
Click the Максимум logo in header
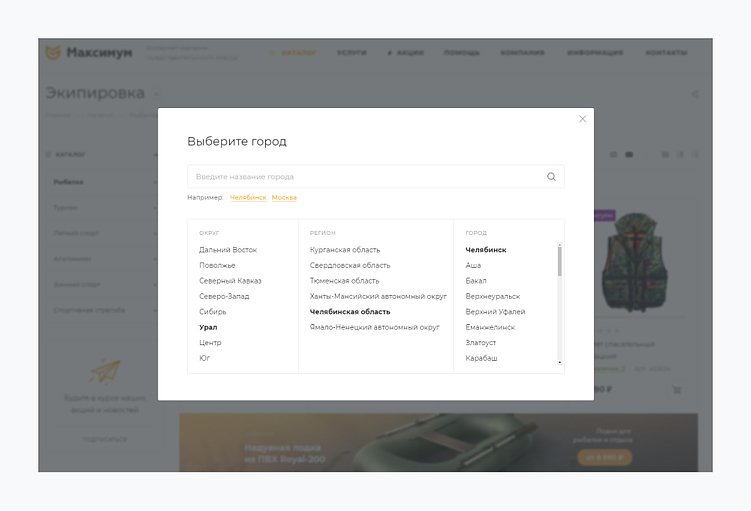click(x=89, y=52)
